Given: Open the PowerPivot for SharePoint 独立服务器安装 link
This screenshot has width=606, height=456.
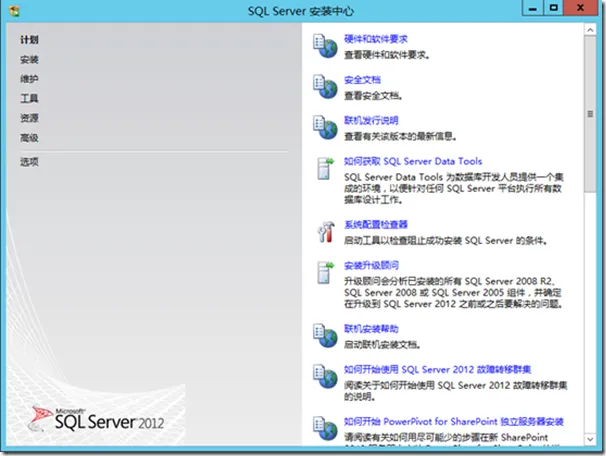Looking at the screenshot, I should [454, 422].
